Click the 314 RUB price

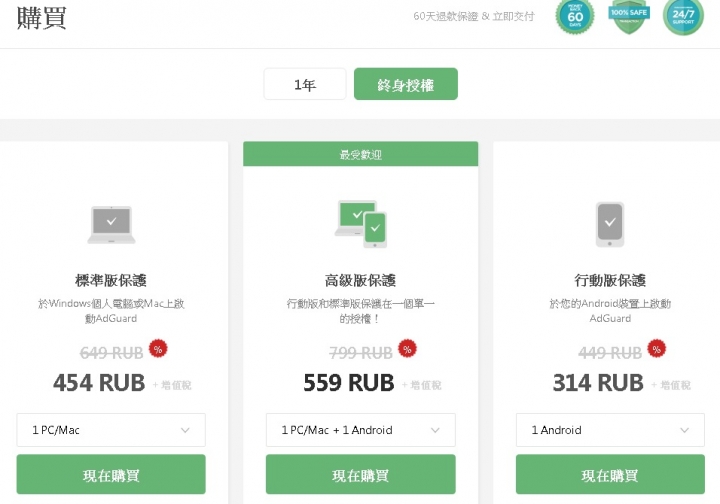pyautogui.click(x=598, y=383)
